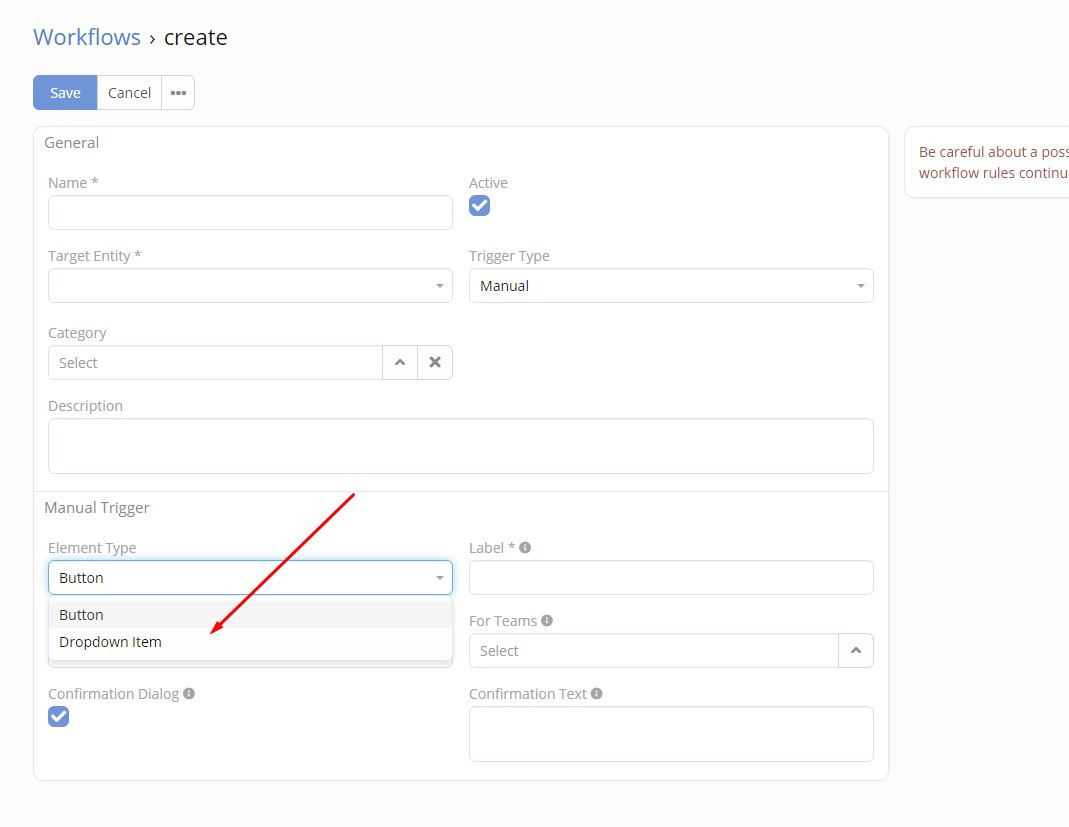Go to Workflows breadcrumb link
The image size is (1069, 827).
[87, 38]
